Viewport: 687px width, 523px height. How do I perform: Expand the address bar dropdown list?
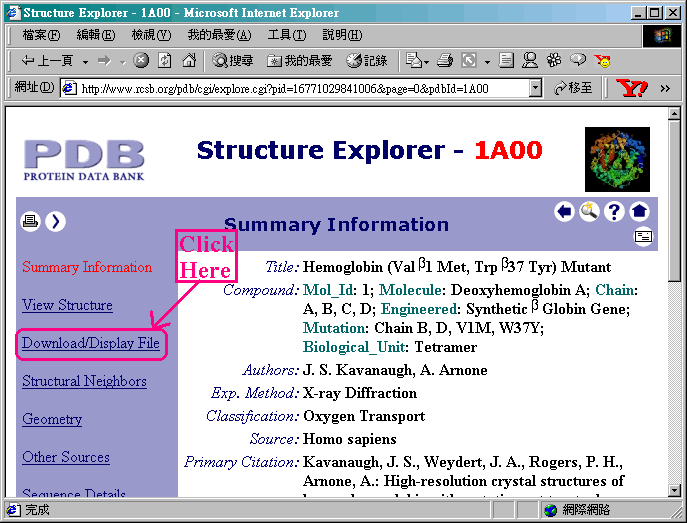tap(535, 88)
